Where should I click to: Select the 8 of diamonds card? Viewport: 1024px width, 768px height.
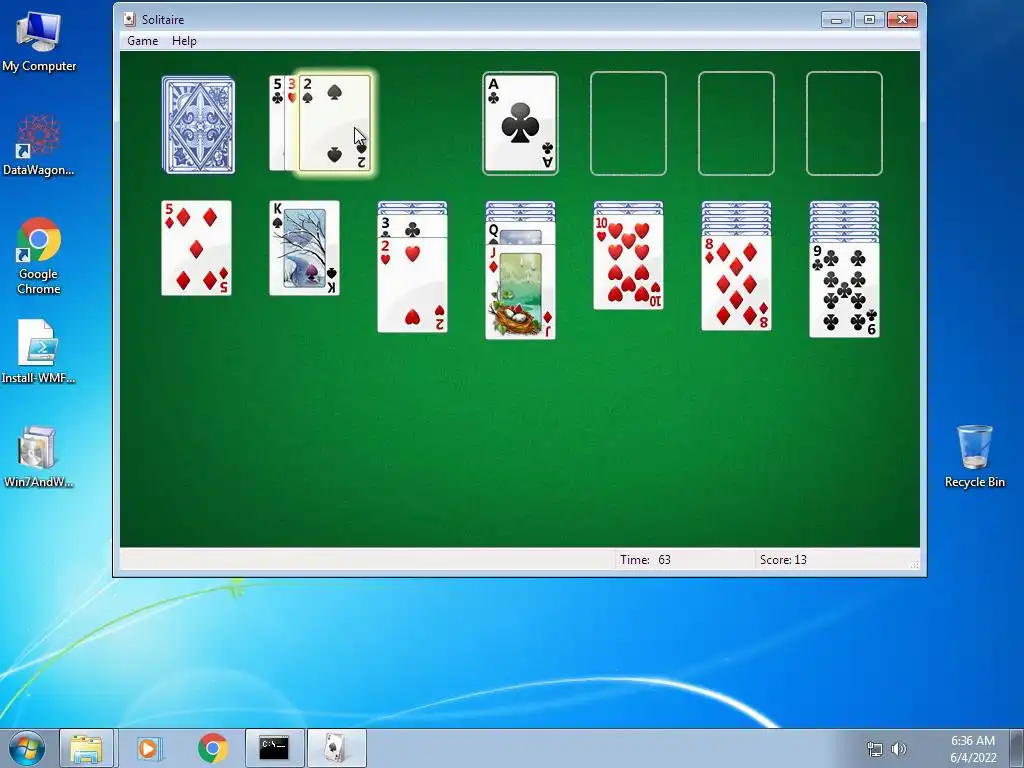736,283
